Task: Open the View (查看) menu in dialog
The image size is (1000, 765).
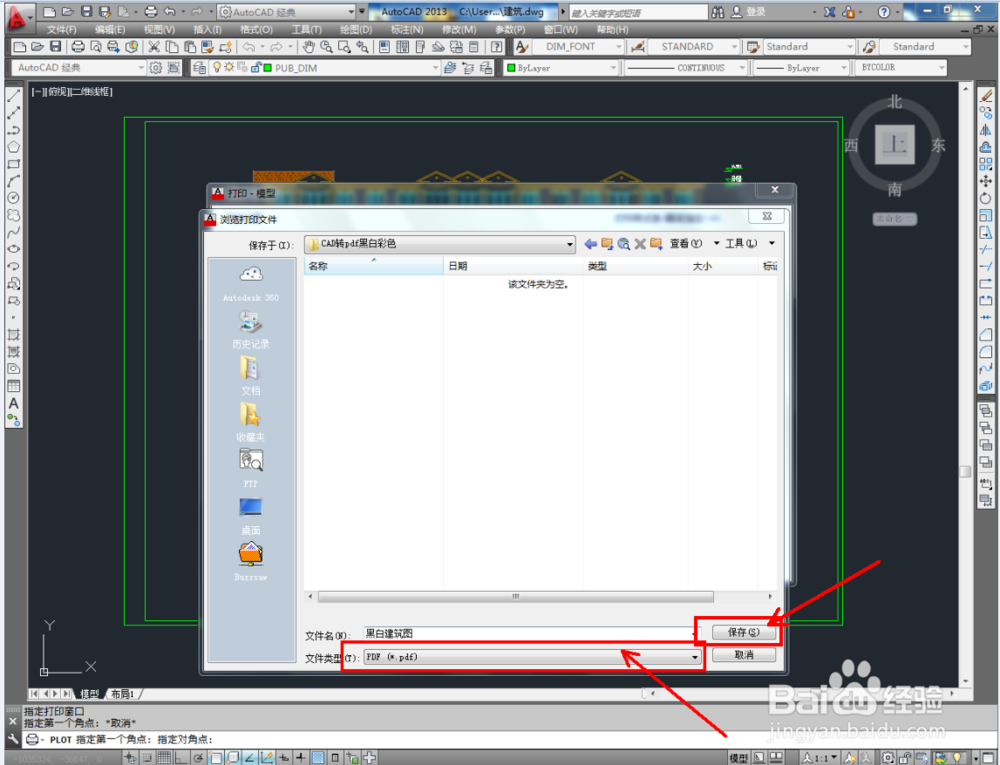Action: pos(695,244)
